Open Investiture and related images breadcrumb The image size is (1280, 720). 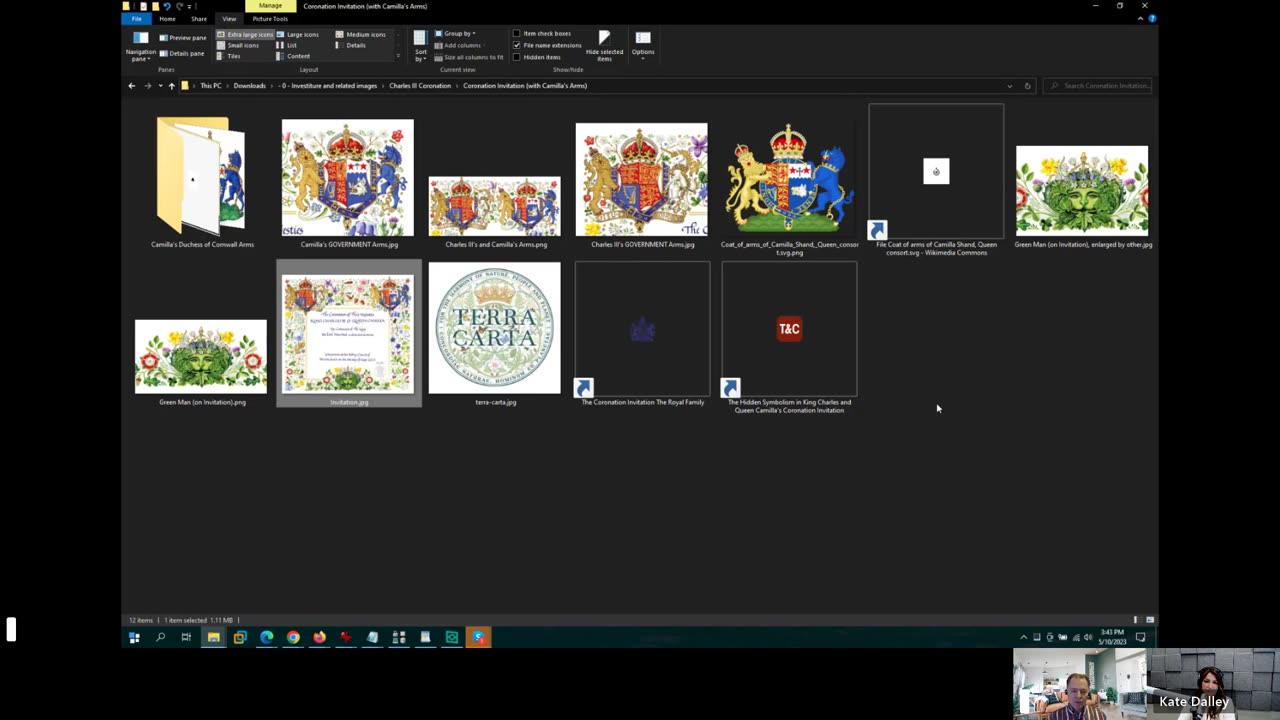[x=329, y=86]
